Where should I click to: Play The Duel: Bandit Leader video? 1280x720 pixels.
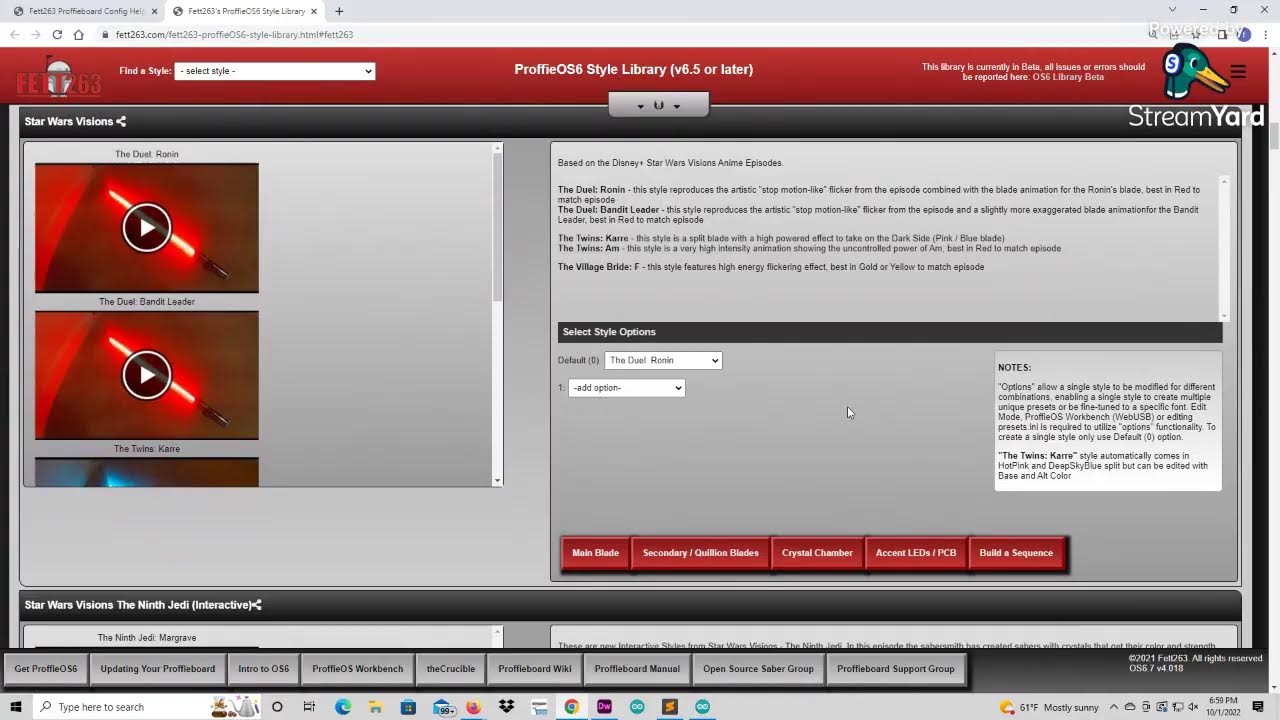pos(147,375)
